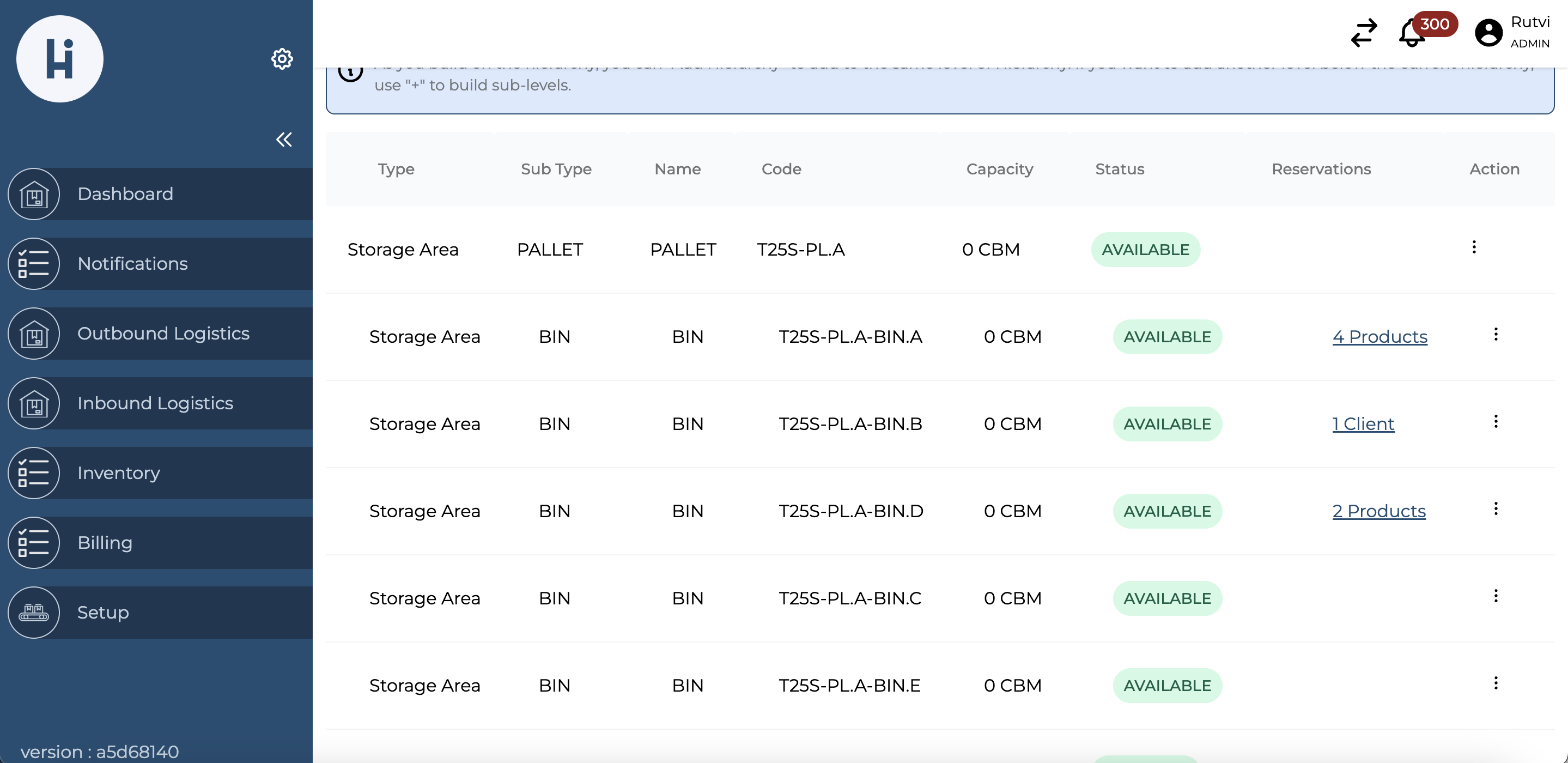Open the 1 Client reservation link
1568x763 pixels.
tap(1363, 424)
